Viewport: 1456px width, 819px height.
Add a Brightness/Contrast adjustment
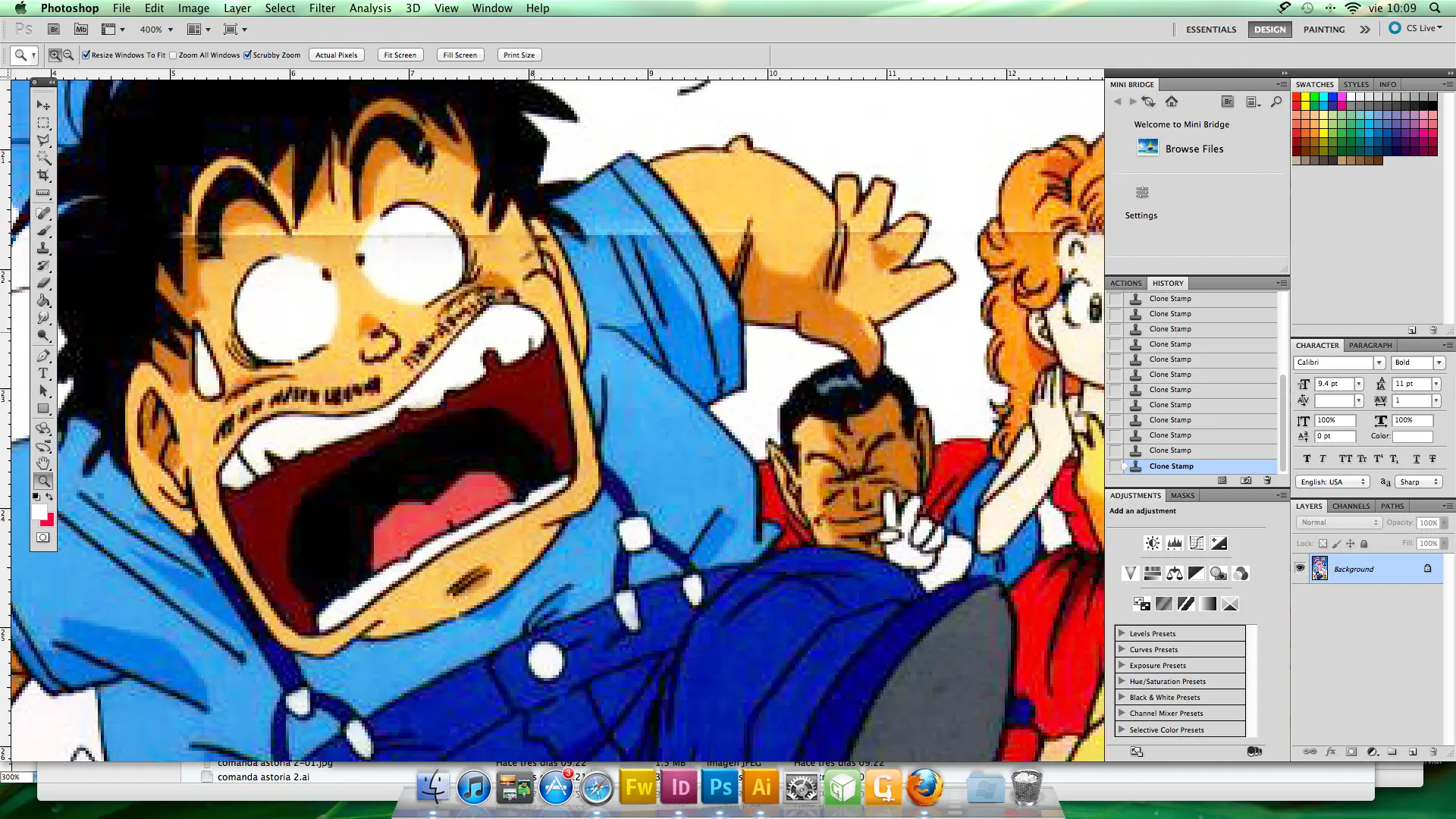point(1153,543)
